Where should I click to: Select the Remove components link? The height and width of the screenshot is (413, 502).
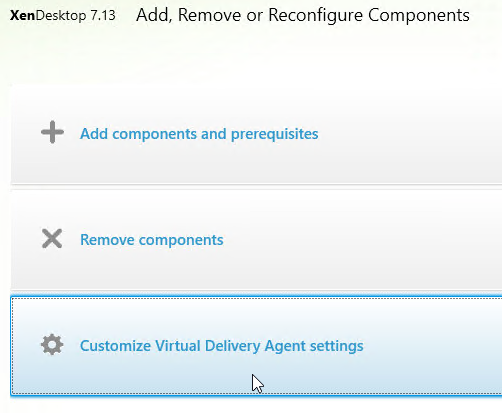click(152, 240)
